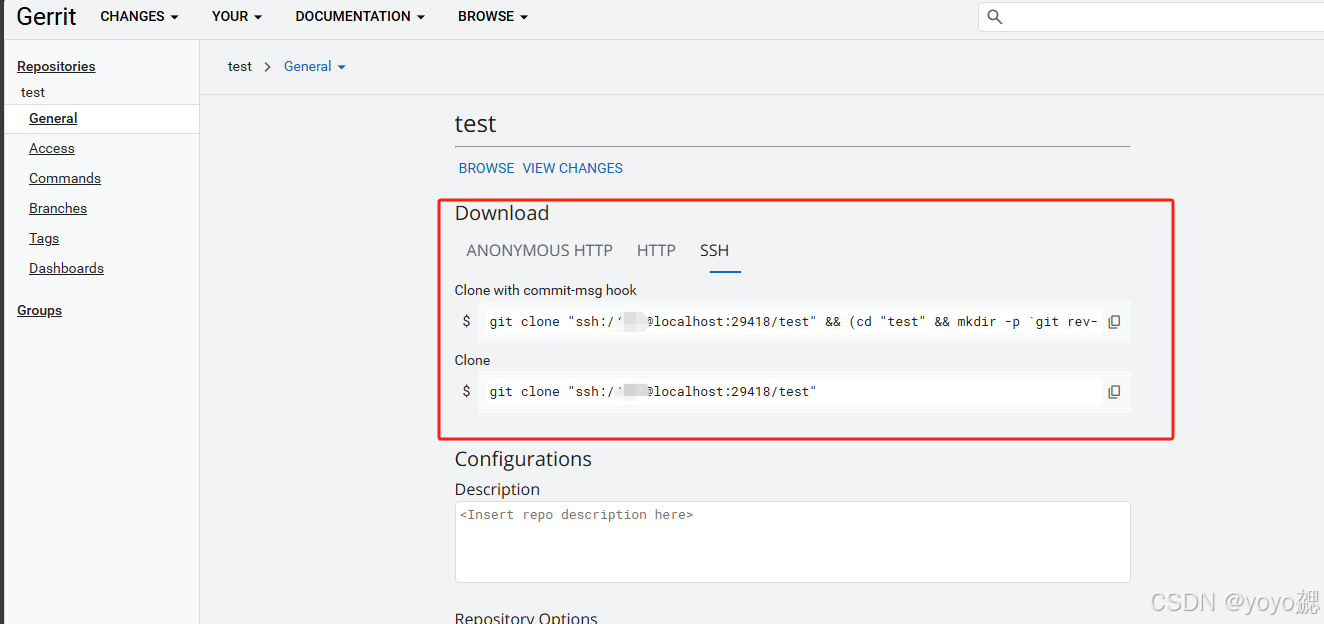
Task: Open the Commands sidebar link
Action: [x=65, y=179]
